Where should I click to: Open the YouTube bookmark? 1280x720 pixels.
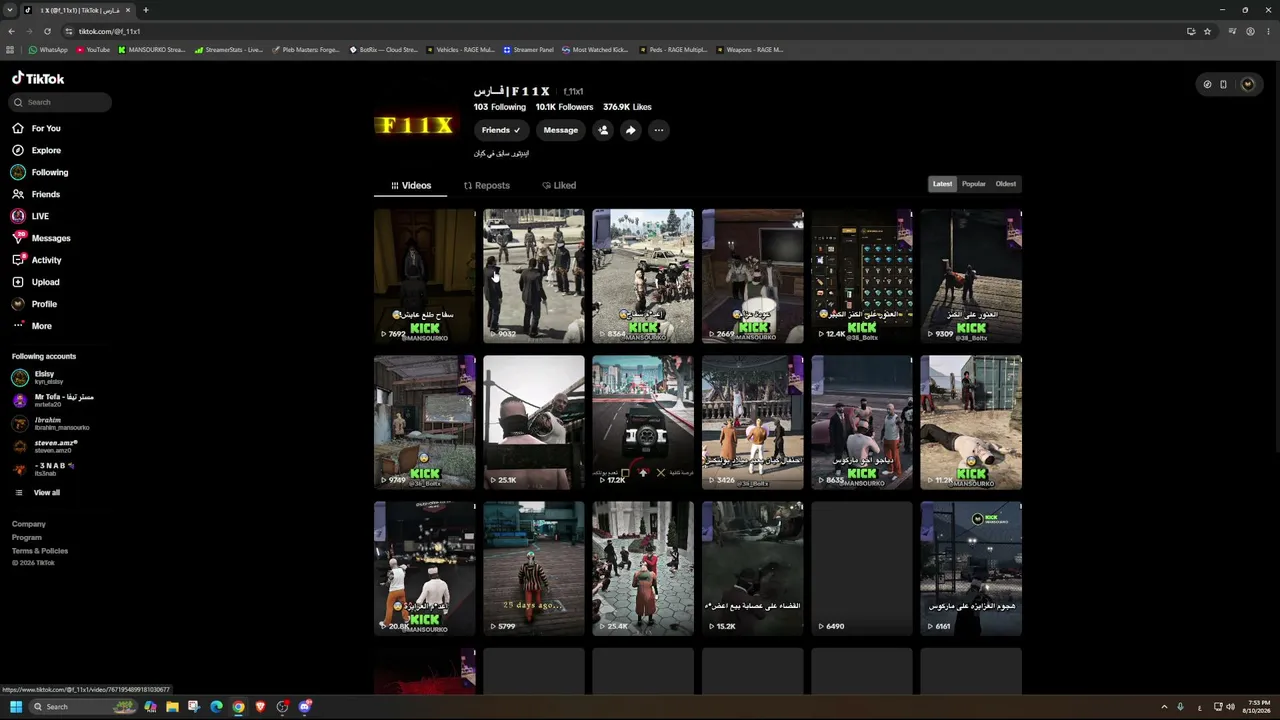click(92, 49)
